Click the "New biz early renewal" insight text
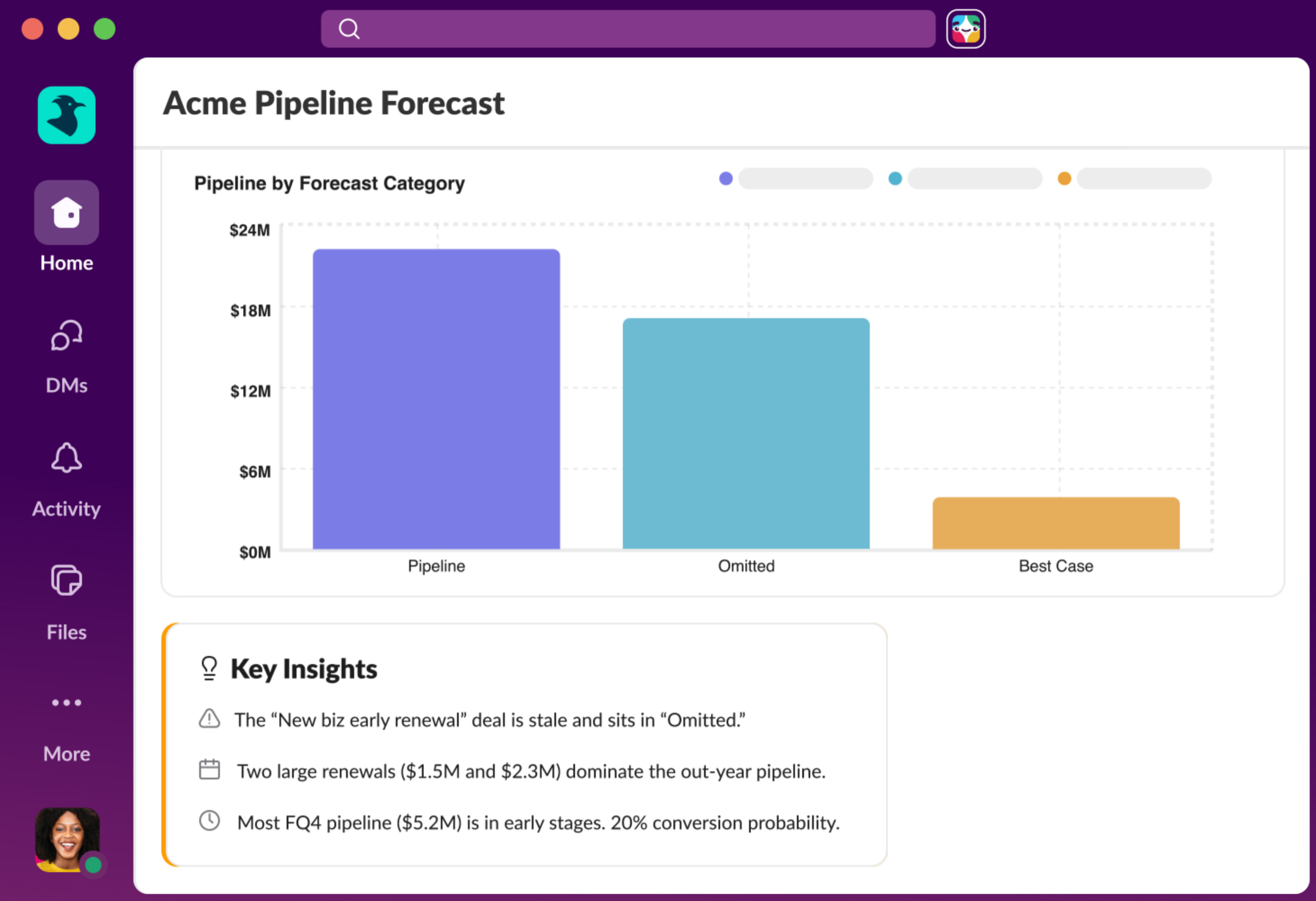Image resolution: width=1316 pixels, height=901 pixels. (x=490, y=720)
